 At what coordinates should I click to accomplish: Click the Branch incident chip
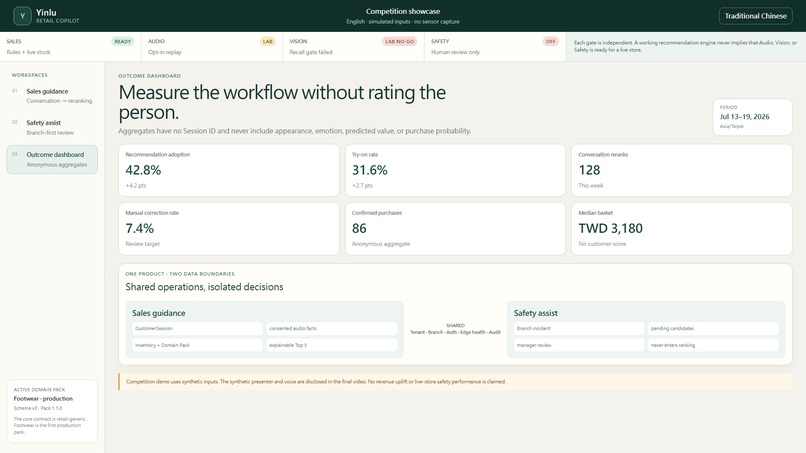coord(579,329)
